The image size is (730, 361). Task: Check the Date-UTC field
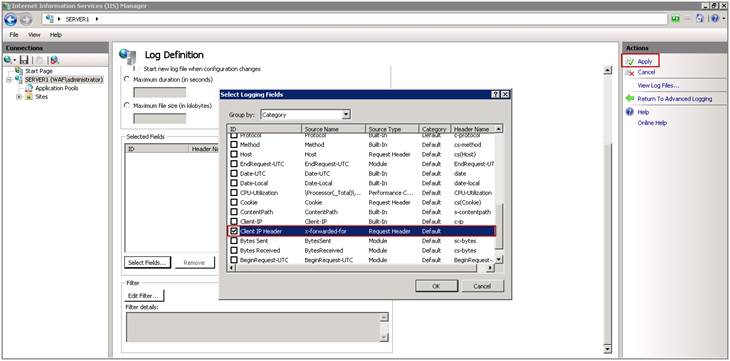[234, 174]
